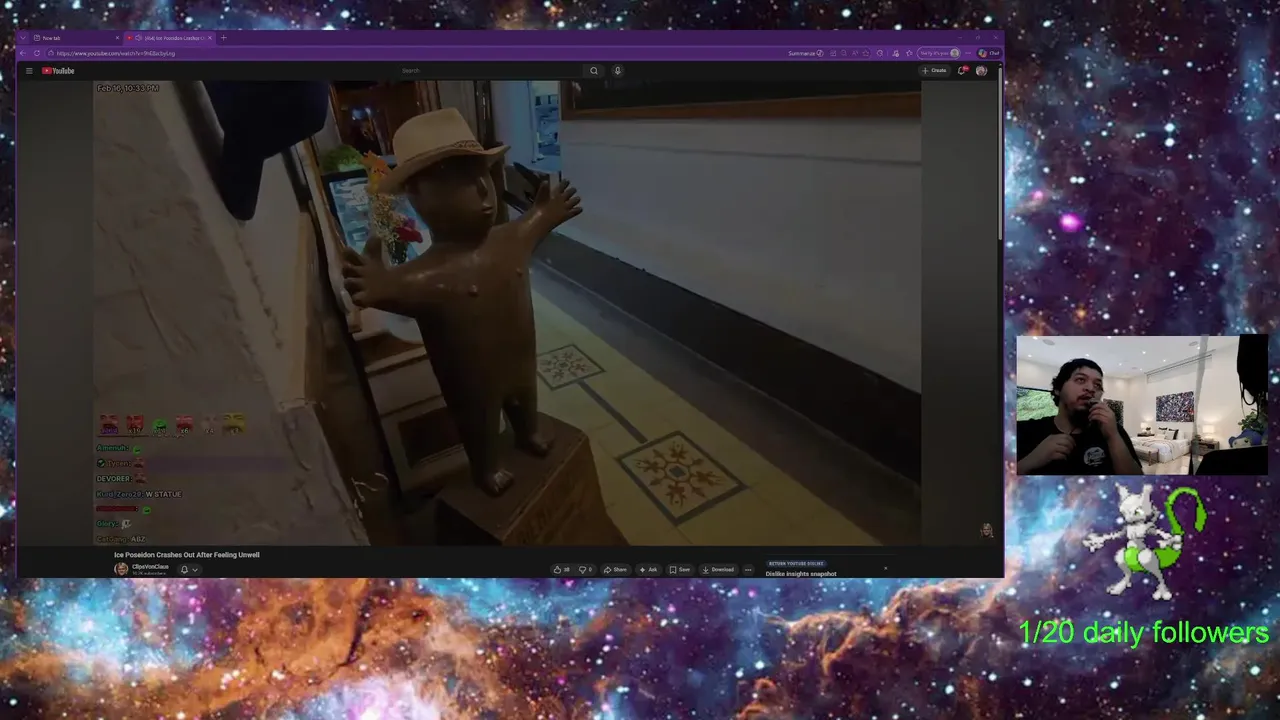Open the YouTube notifications bell
This screenshot has height=720, width=1280.
[x=963, y=70]
